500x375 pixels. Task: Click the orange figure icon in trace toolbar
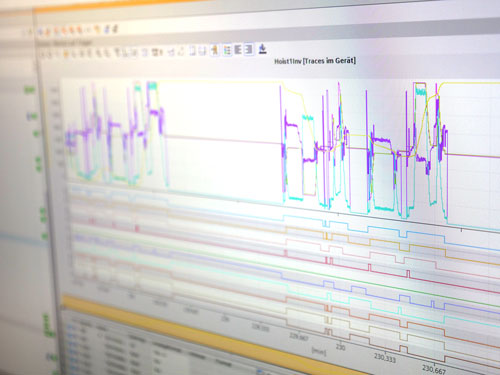pos(215,51)
